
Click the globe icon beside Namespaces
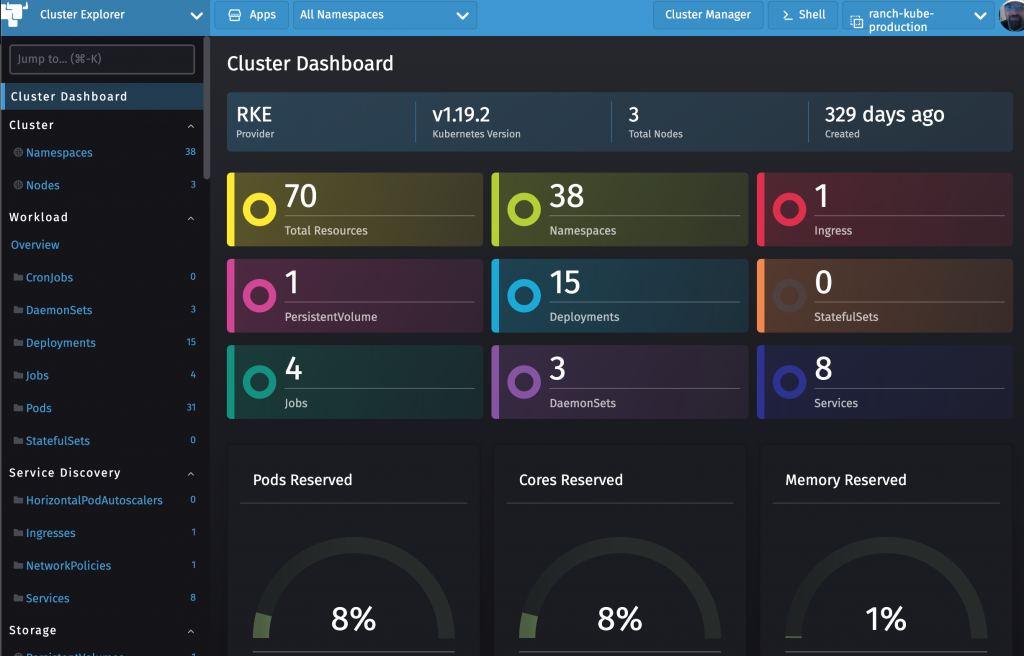(x=18, y=153)
